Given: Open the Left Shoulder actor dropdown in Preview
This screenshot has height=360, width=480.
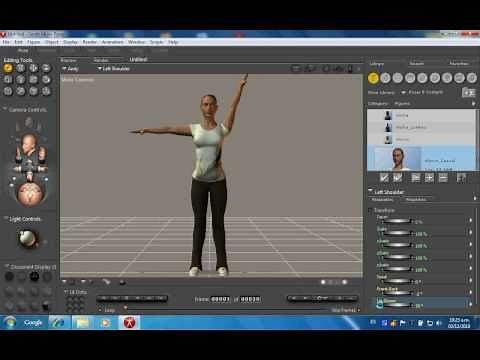Looking at the screenshot, I should pos(114,69).
